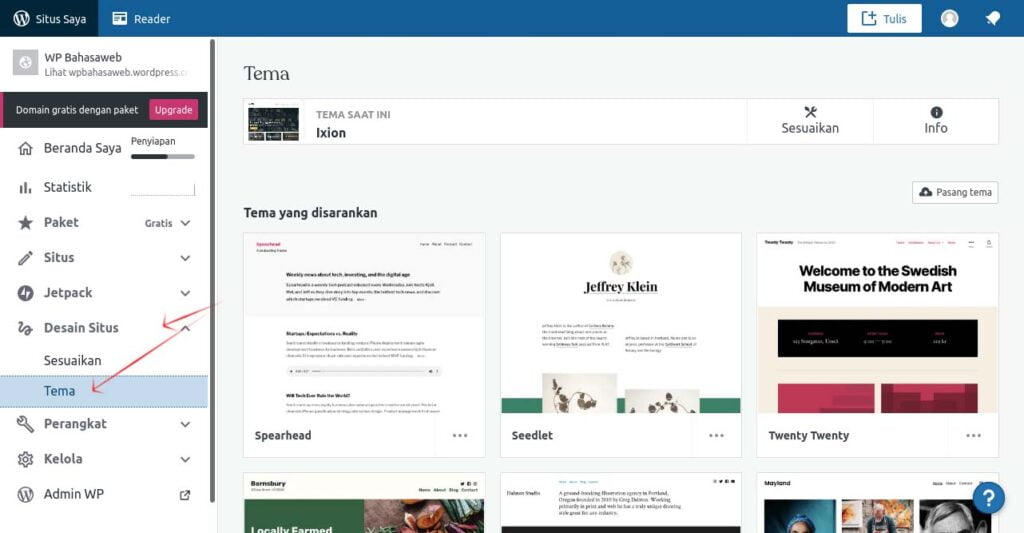
Task: Open Spearhead theme options ellipsis
Action: (x=460, y=436)
